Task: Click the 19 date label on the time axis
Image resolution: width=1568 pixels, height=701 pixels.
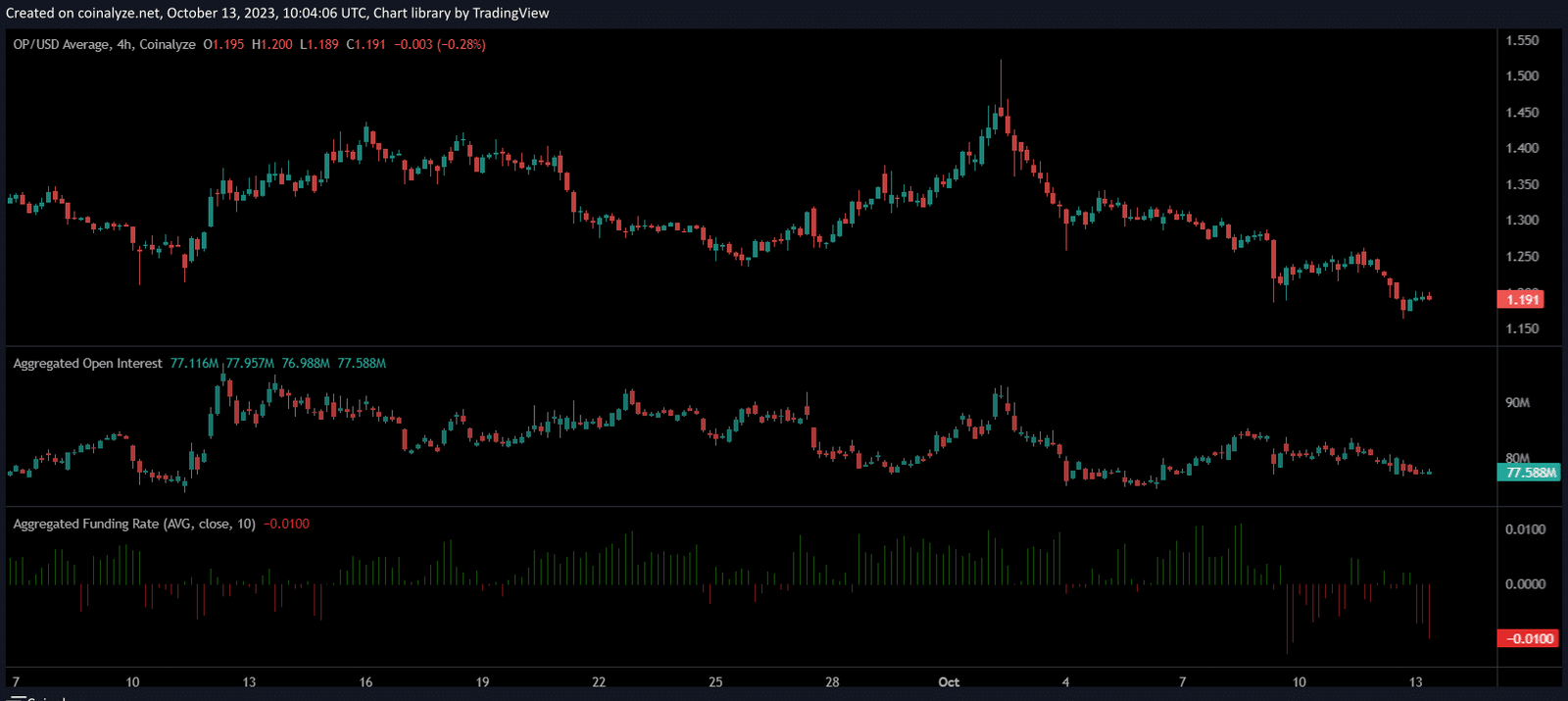Action: pyautogui.click(x=482, y=682)
